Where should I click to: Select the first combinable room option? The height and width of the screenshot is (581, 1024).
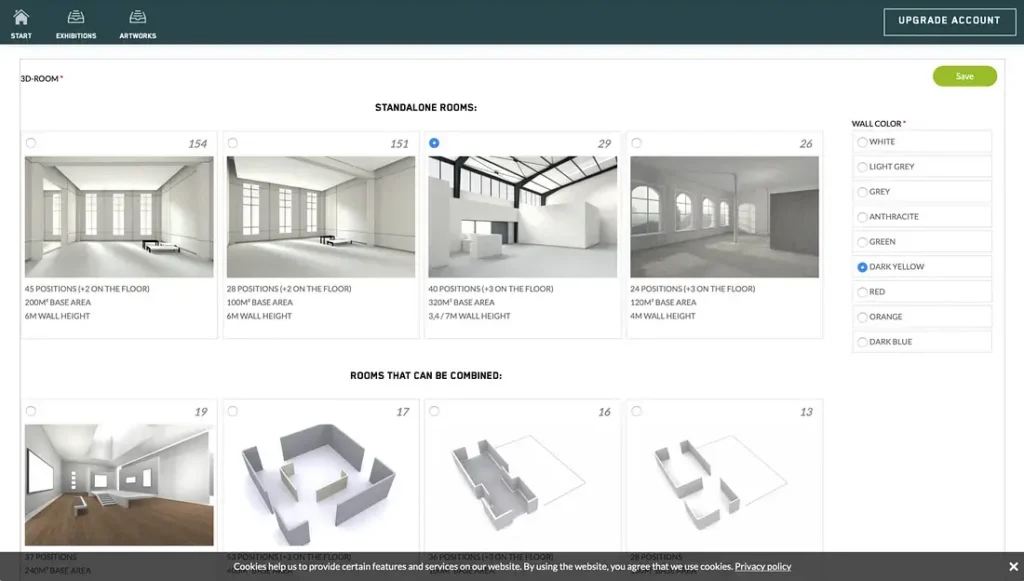[x=29, y=410]
